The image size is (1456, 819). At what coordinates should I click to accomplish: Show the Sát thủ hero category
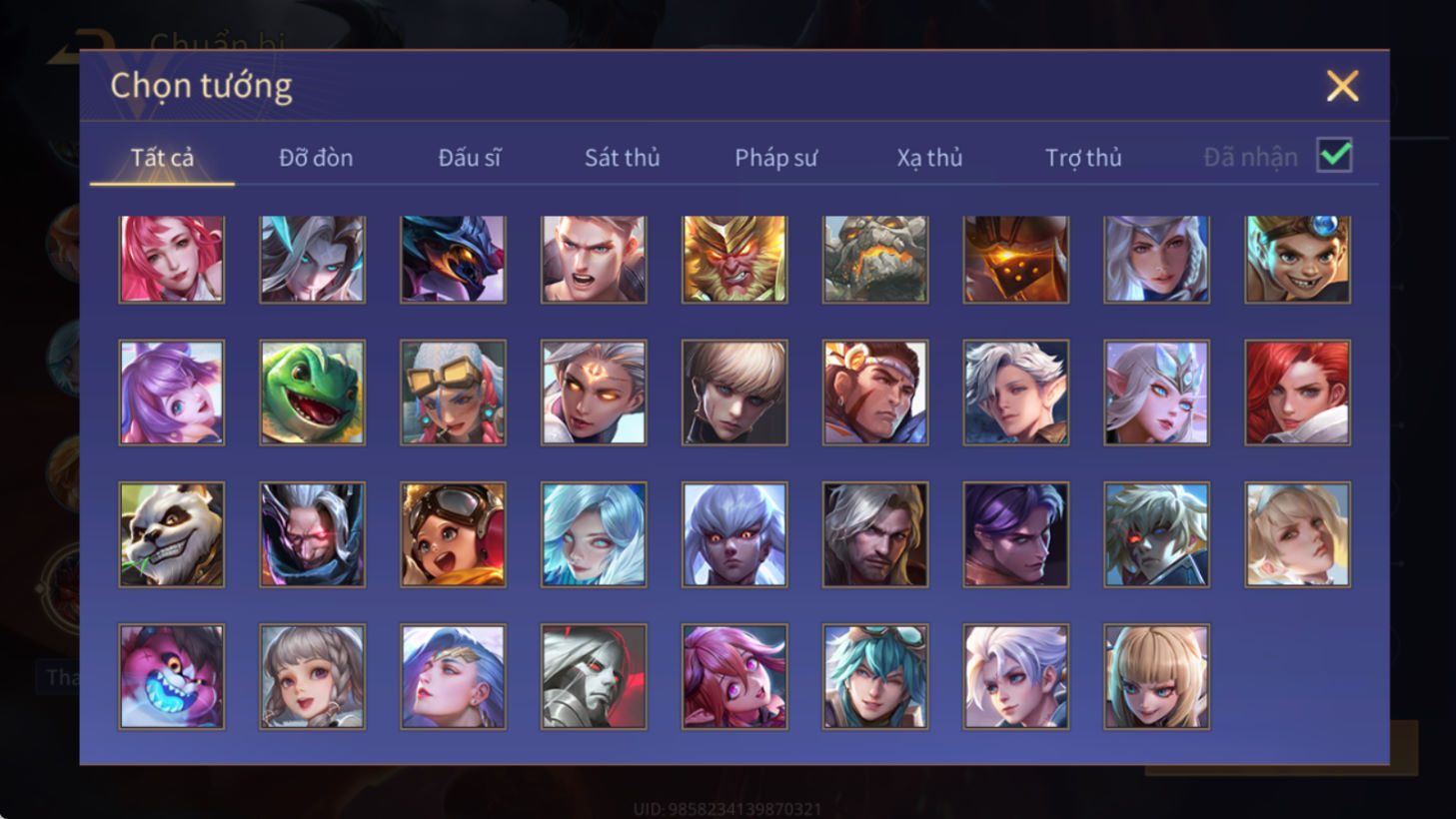coord(622,158)
